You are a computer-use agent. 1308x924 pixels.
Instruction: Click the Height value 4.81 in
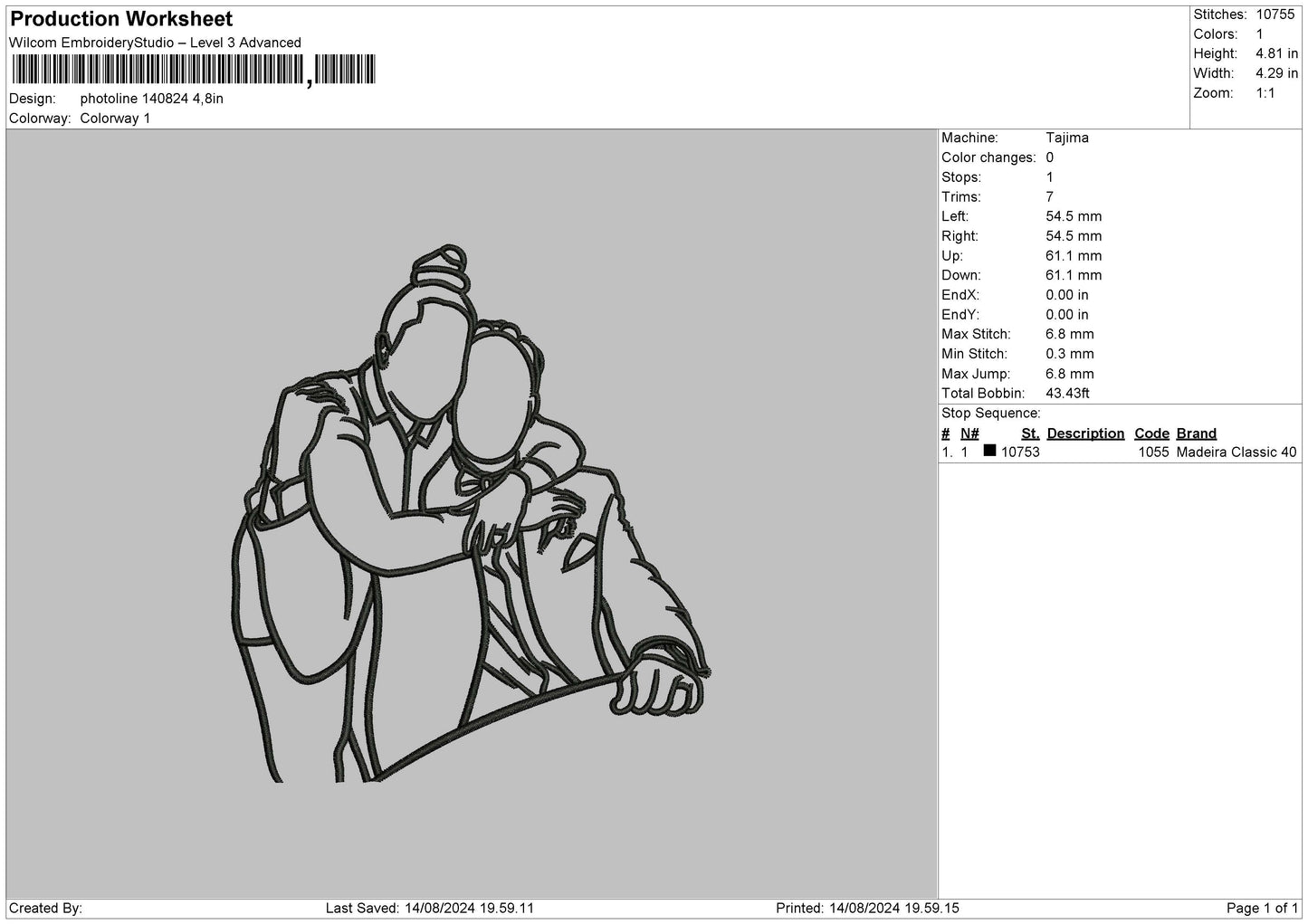(1276, 54)
